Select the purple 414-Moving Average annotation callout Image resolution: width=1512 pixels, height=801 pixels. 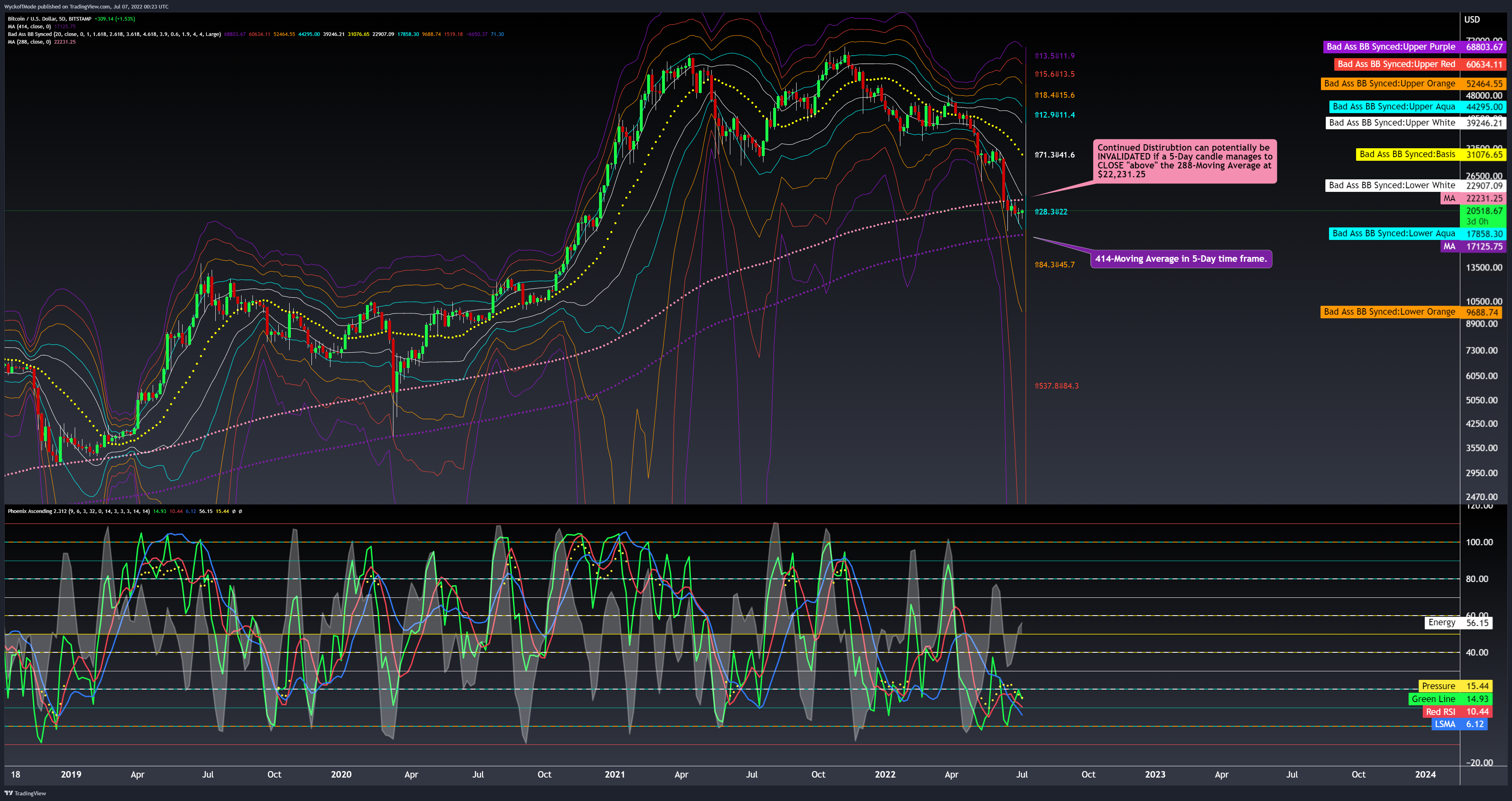[1181, 259]
